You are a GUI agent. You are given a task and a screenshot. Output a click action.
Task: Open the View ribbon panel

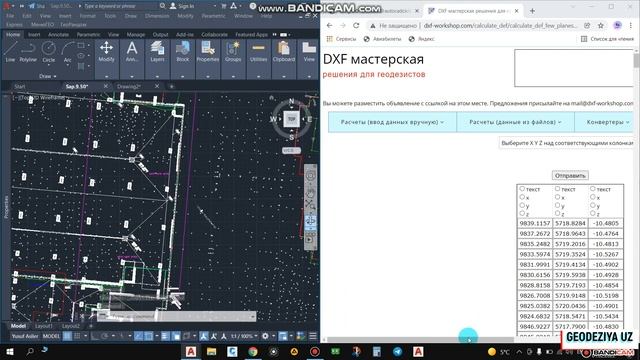pyautogui.click(x=309, y=52)
